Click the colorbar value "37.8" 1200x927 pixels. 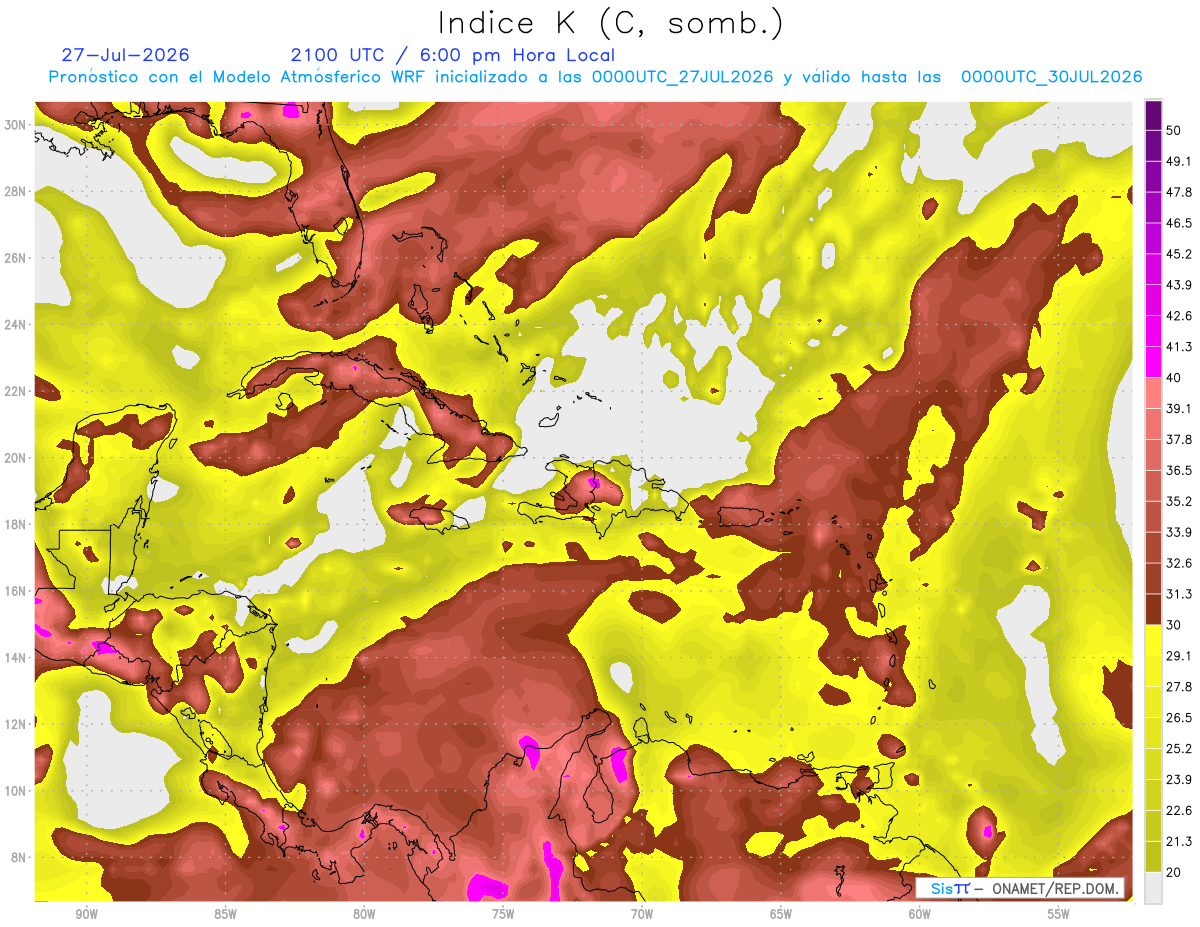1180,440
